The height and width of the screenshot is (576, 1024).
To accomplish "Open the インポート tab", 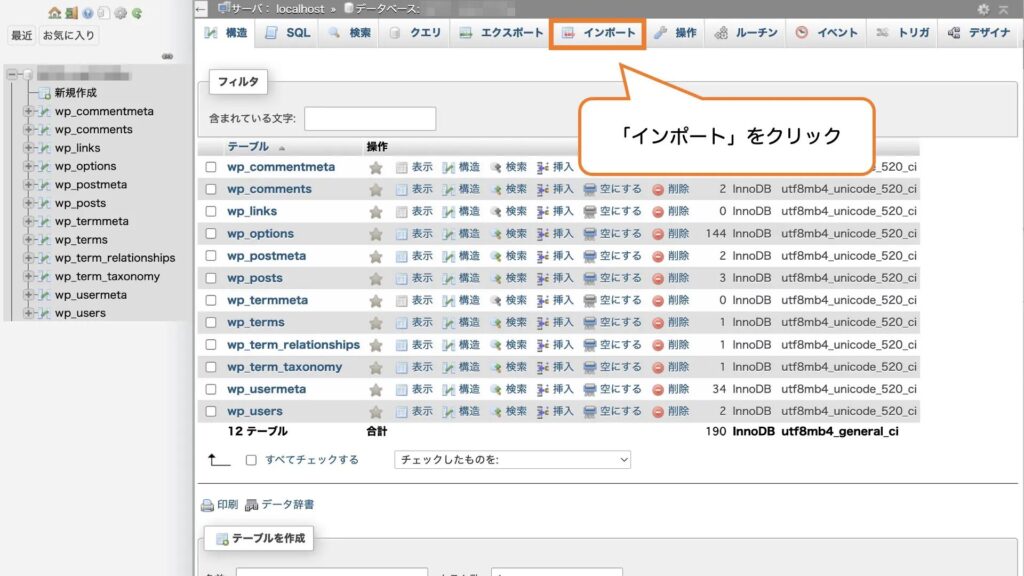I will [598, 33].
